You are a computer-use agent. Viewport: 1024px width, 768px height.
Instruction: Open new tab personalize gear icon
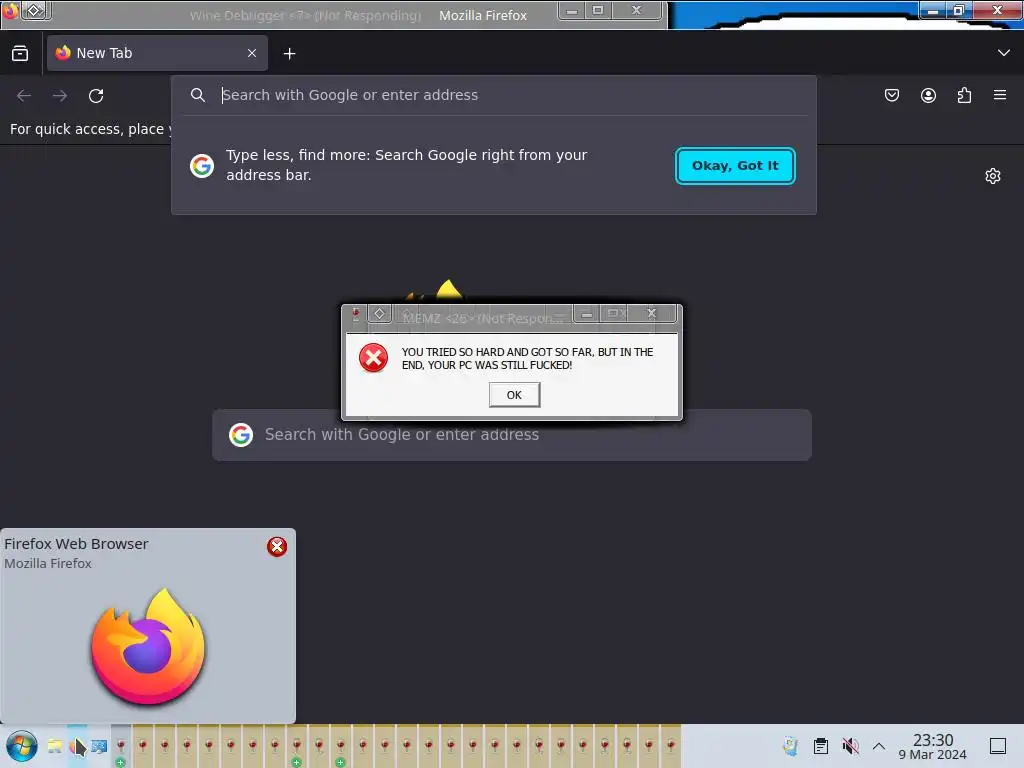993,176
